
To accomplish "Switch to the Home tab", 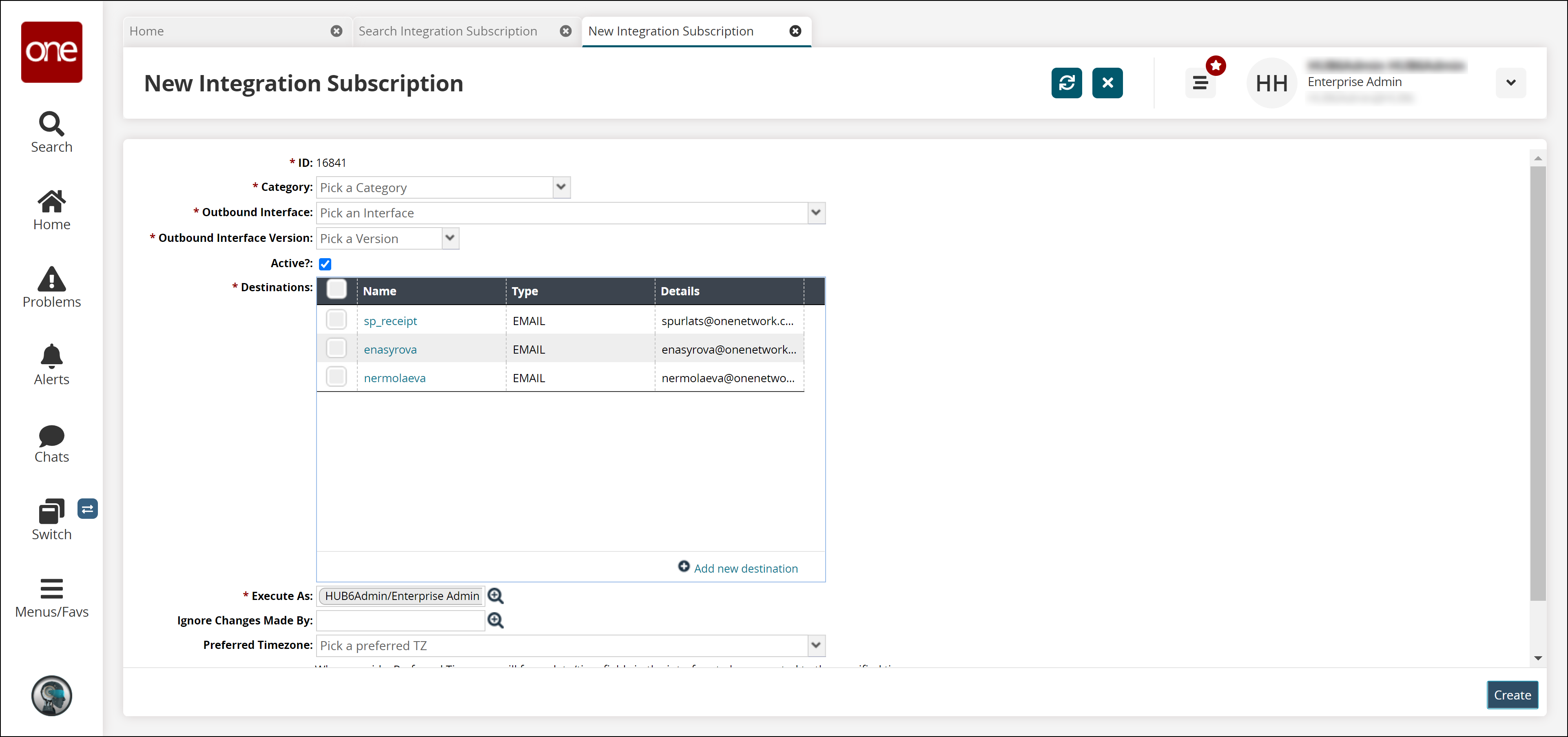I will [x=147, y=31].
